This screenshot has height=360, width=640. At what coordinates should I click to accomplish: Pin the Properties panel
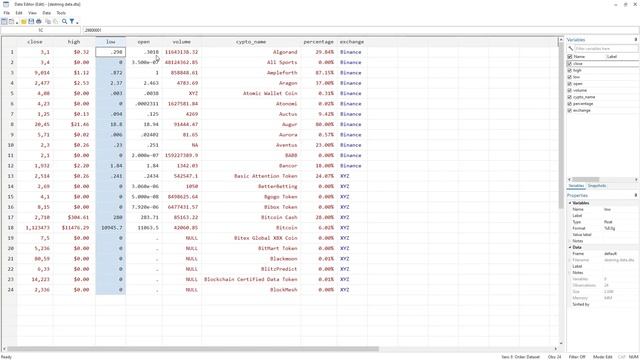636,195
